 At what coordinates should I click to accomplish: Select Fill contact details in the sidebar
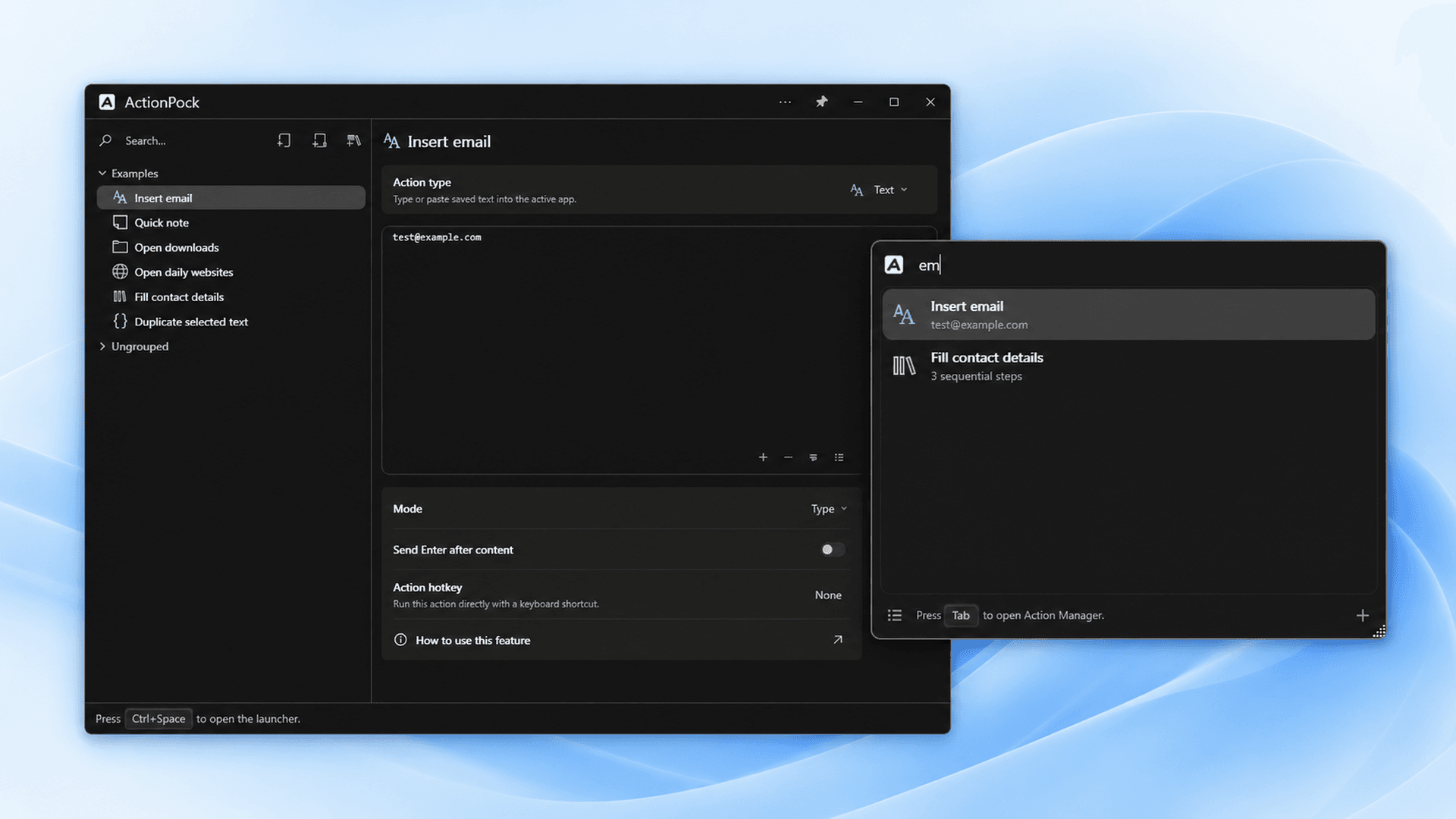(231, 297)
